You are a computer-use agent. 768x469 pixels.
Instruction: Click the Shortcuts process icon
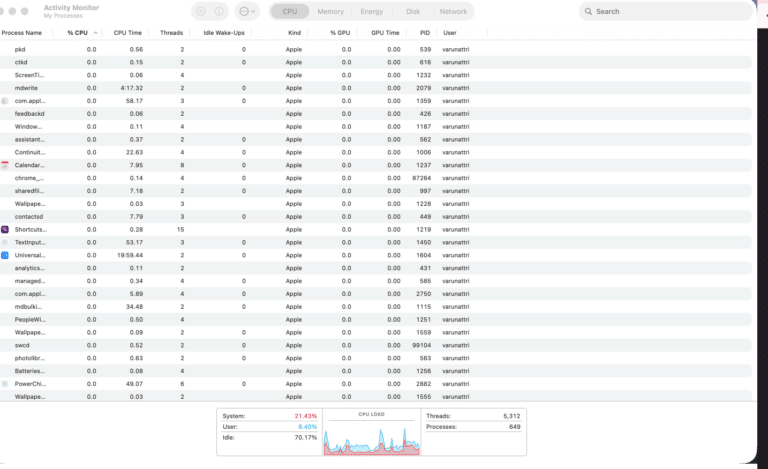pos(5,229)
